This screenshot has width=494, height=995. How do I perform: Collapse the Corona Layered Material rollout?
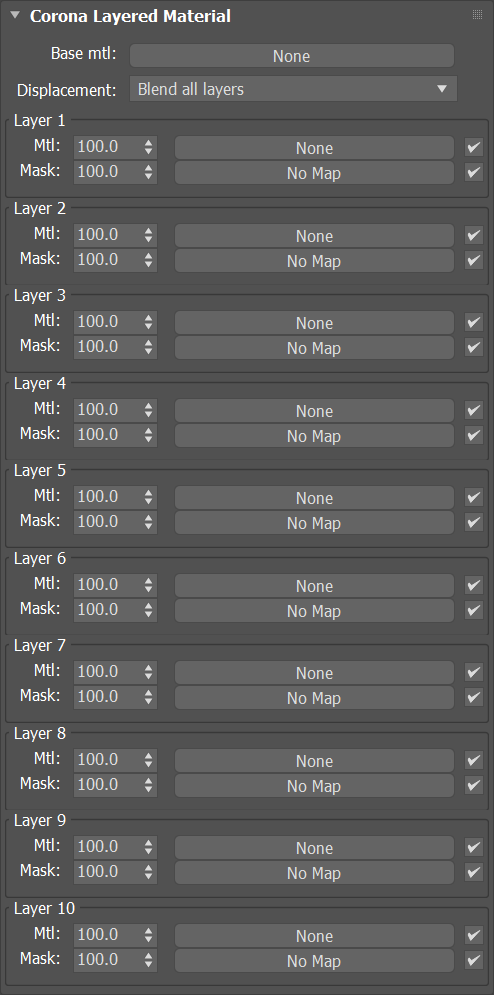(16, 16)
